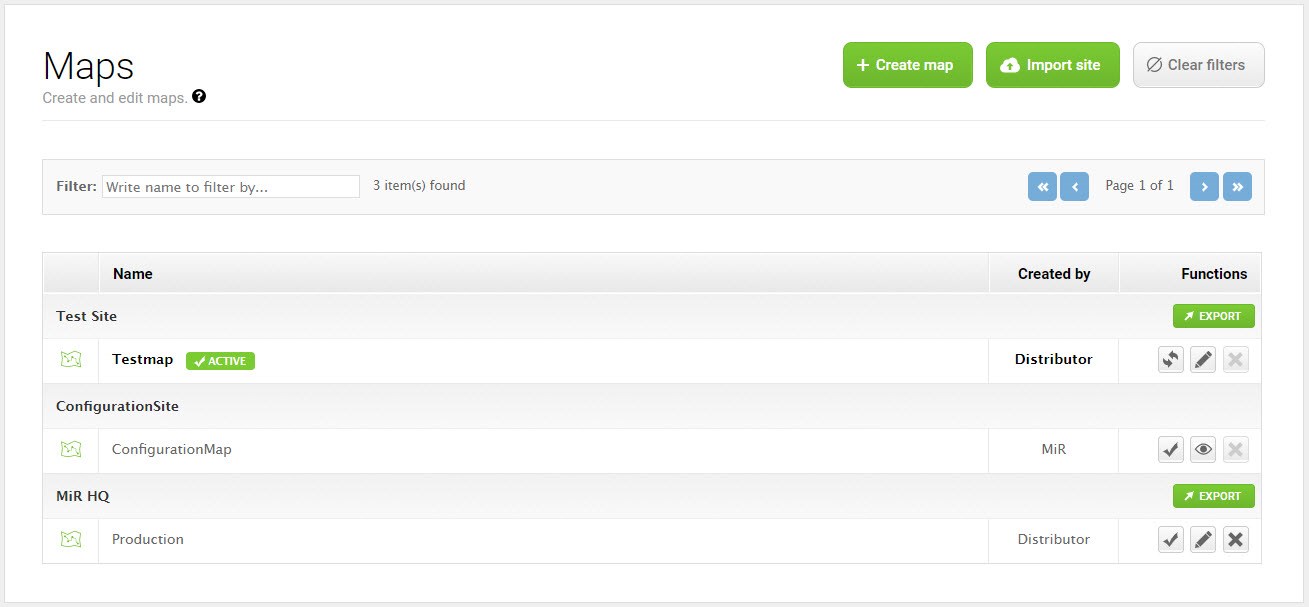
Task: Click the Import site button
Action: [1052, 64]
